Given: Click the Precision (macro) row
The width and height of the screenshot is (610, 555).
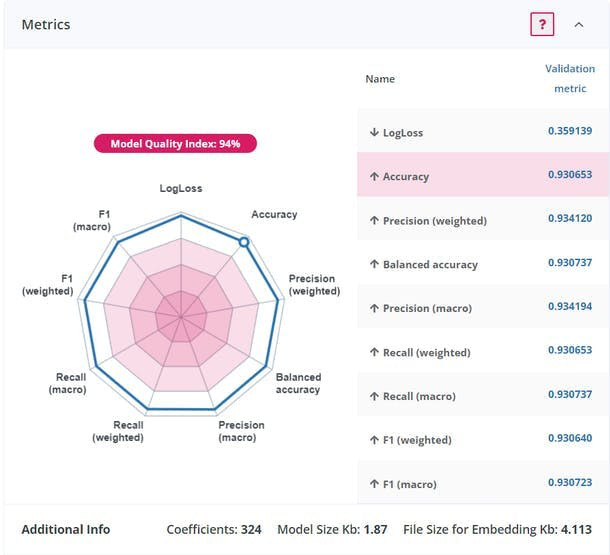Looking at the screenshot, I should pos(480,308).
